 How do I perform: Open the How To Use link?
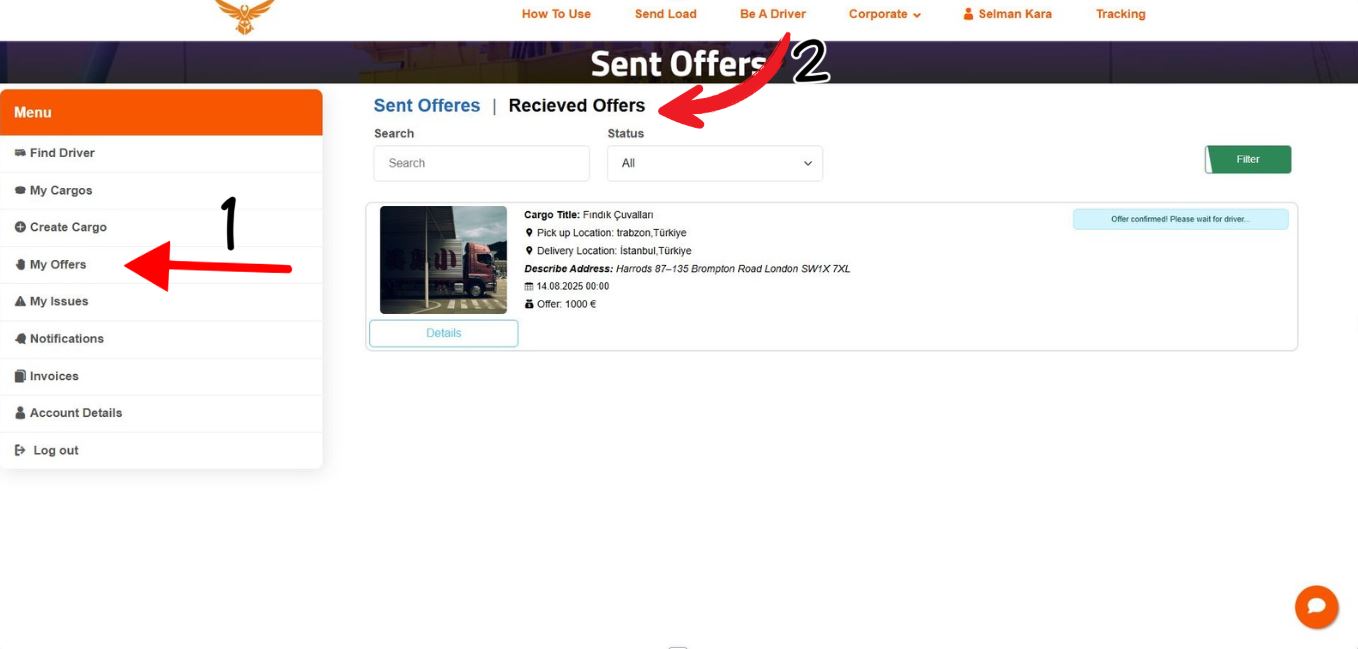pyautogui.click(x=556, y=14)
